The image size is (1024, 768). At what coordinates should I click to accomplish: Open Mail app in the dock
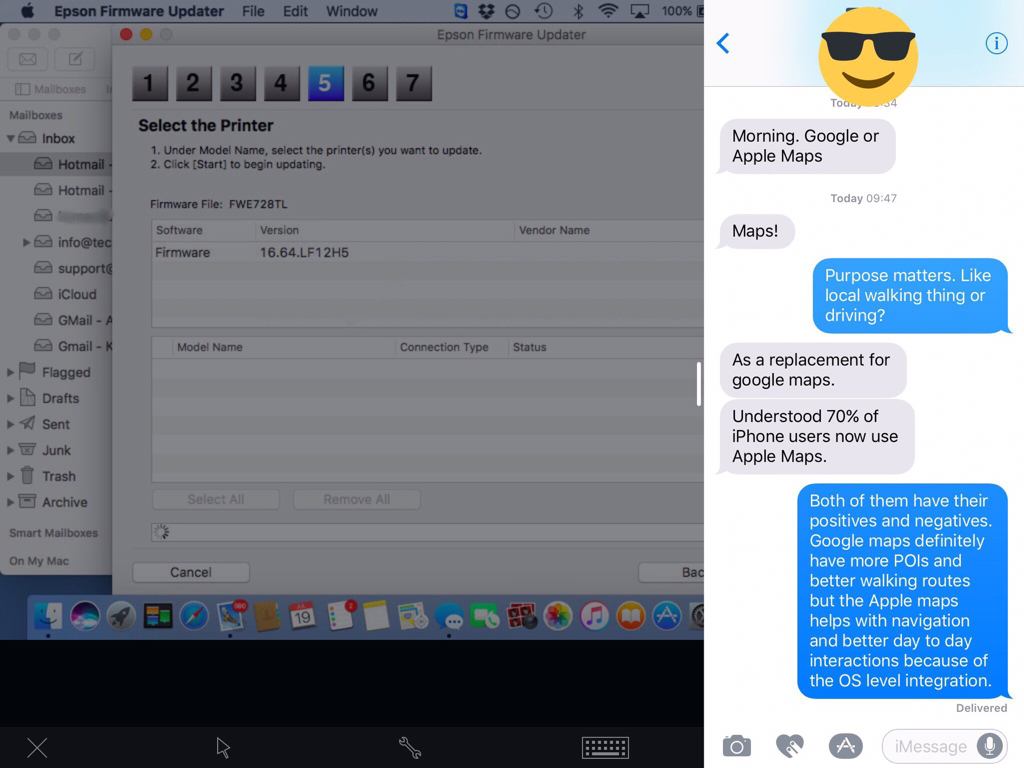click(231, 615)
